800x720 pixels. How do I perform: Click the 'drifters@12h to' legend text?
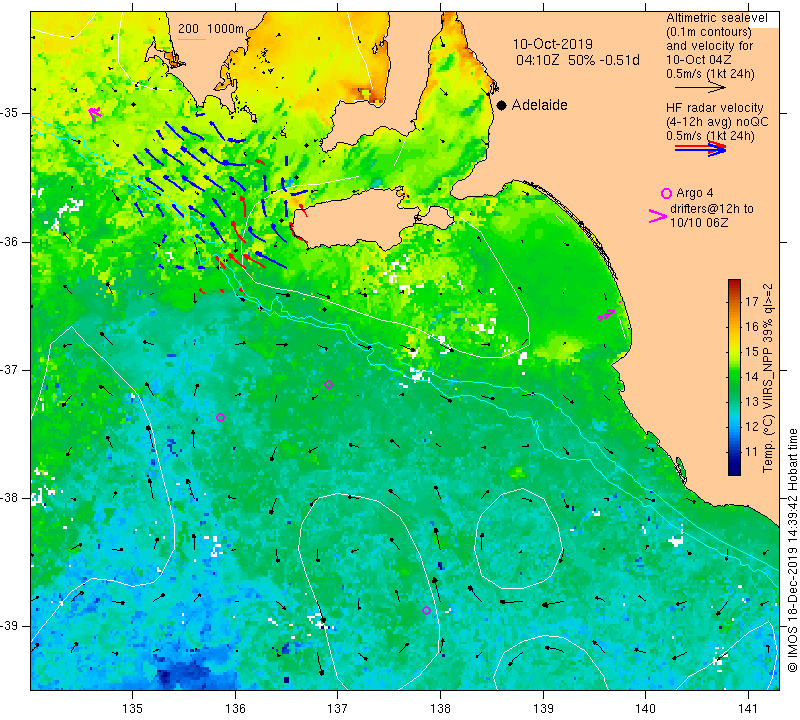point(711,209)
